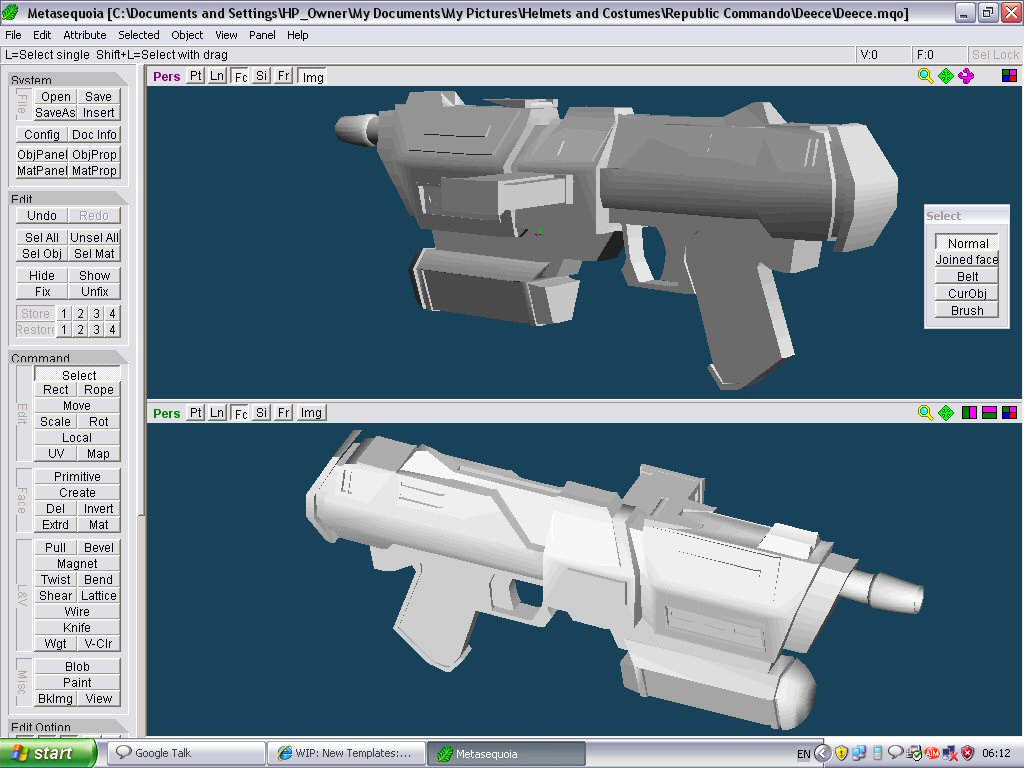The width and height of the screenshot is (1024, 768).
Task: Fold the Misc group in Command panel
Action: [23, 682]
